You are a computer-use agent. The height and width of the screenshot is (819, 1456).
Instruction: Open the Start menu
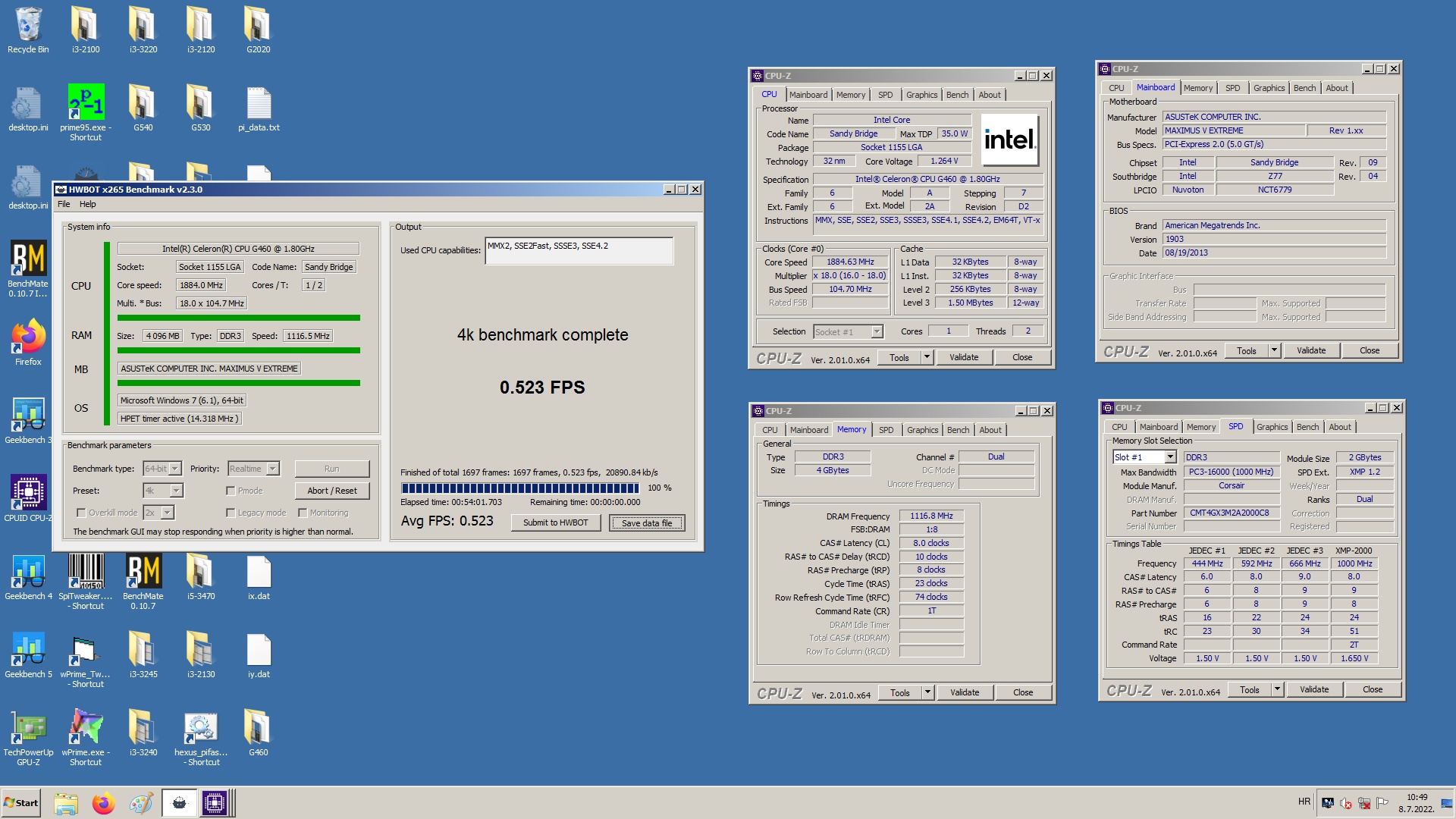tap(21, 803)
